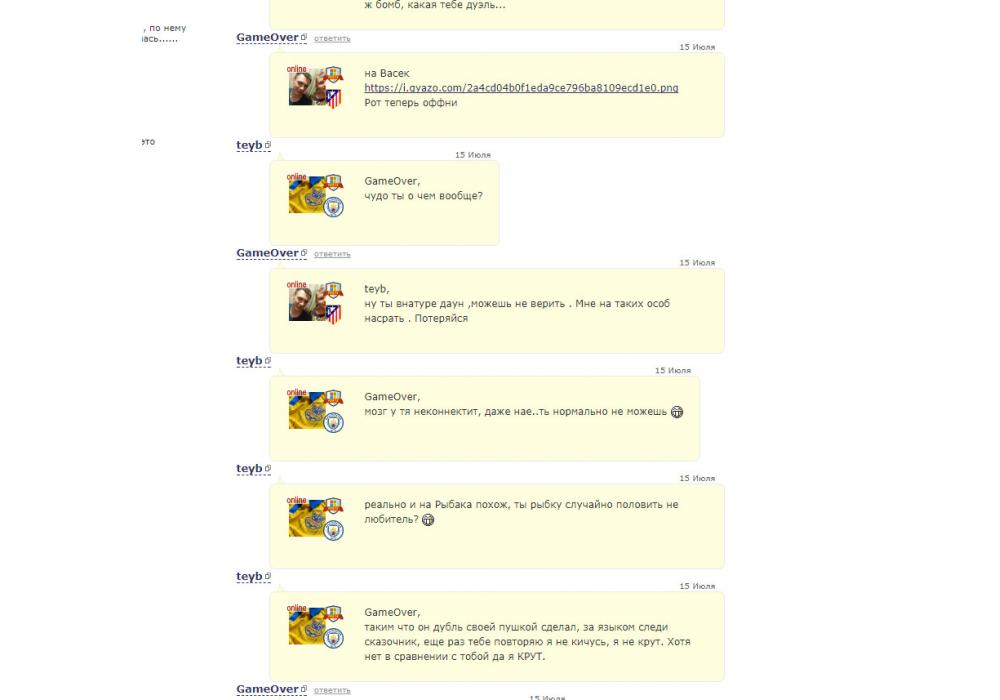Open the gyazo.com screenshot link
This screenshot has width=1000, height=700.
click(521, 88)
